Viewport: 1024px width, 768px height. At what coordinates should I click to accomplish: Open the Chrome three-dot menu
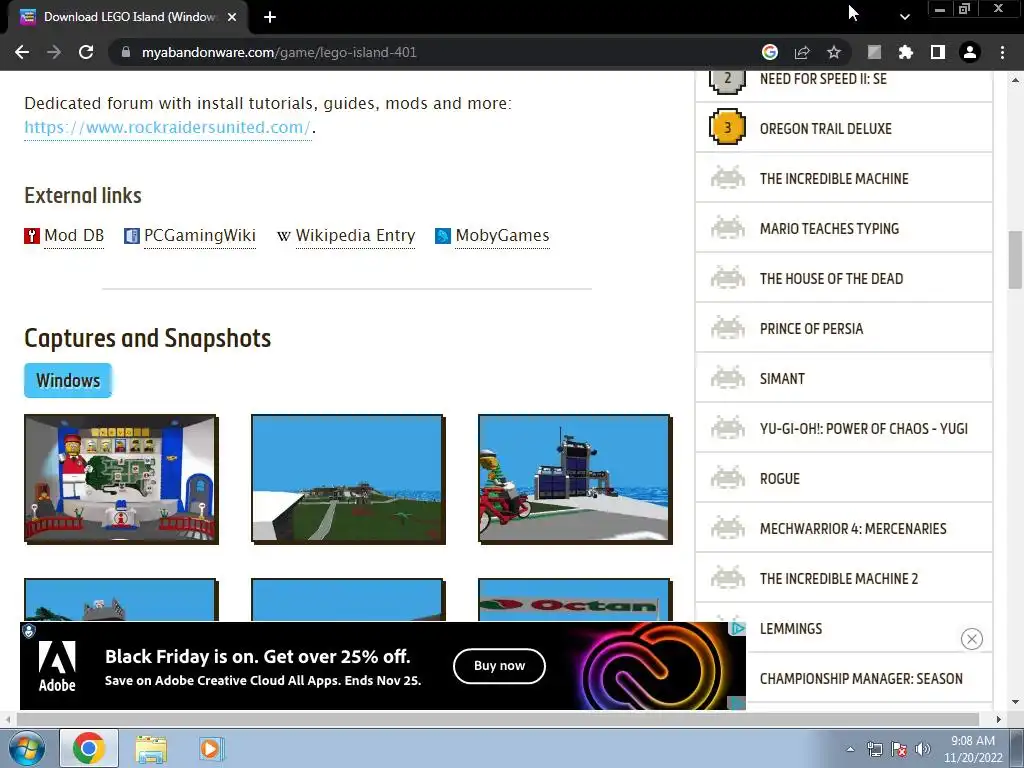[x=1002, y=52]
